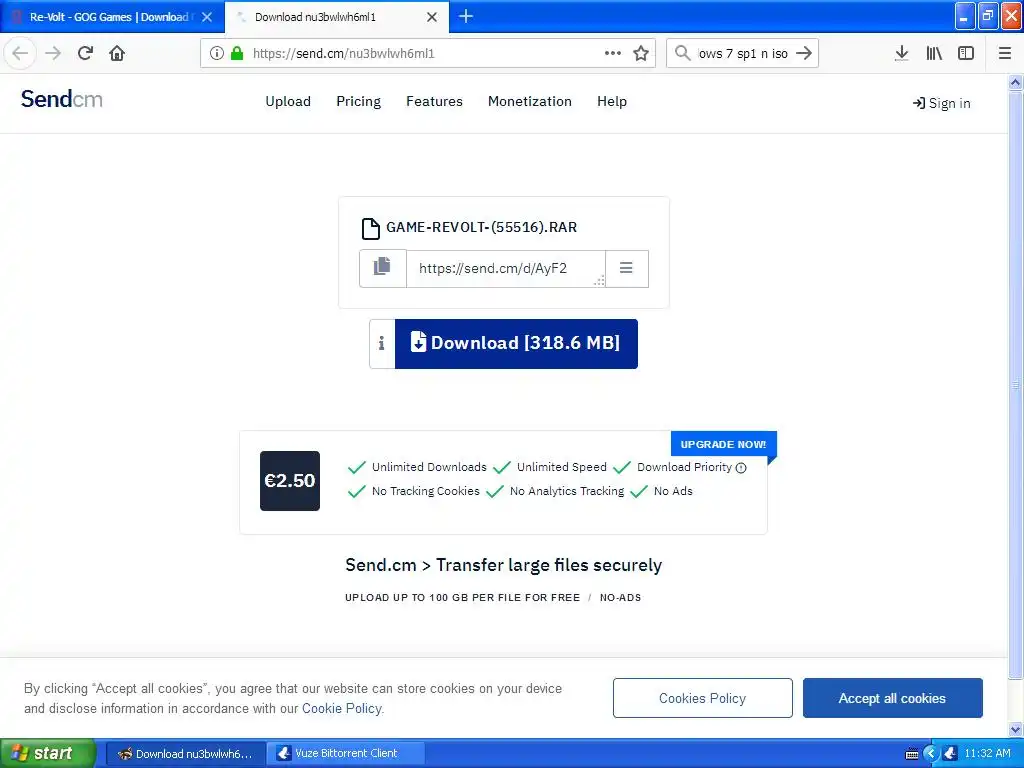Image resolution: width=1024 pixels, height=768 pixels.
Task: Click the keyboard icon in system tray
Action: point(912,754)
